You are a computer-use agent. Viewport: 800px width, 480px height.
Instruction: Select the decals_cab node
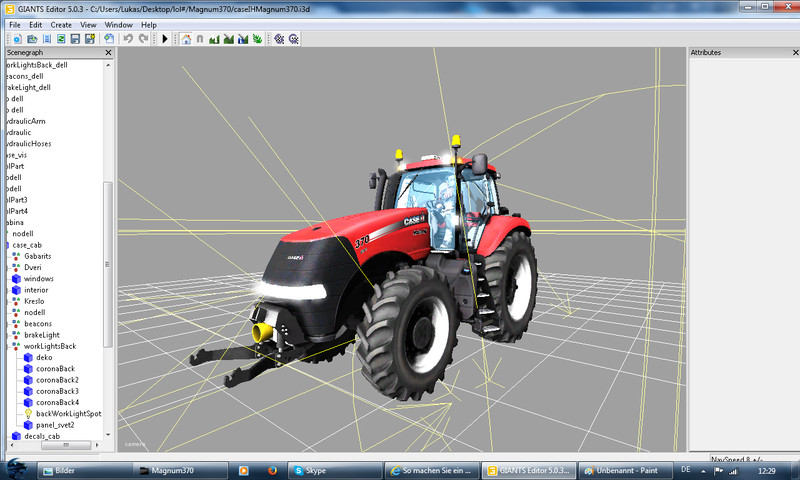point(42,436)
